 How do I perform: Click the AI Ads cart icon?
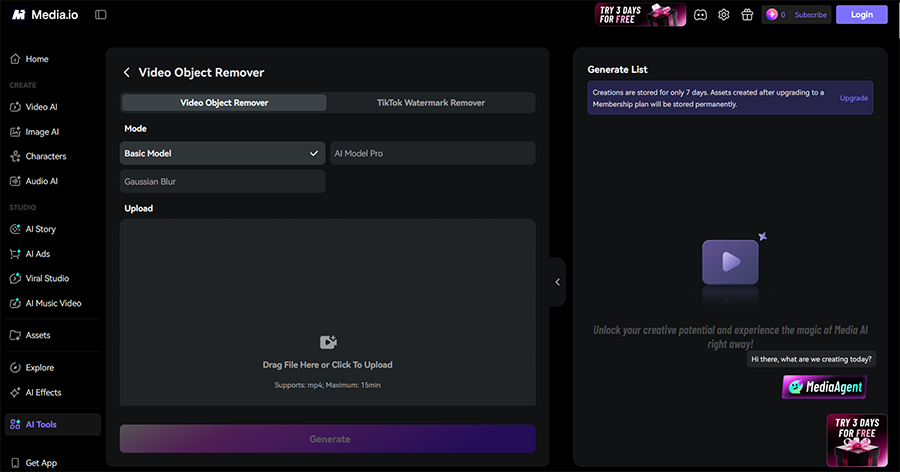15,254
